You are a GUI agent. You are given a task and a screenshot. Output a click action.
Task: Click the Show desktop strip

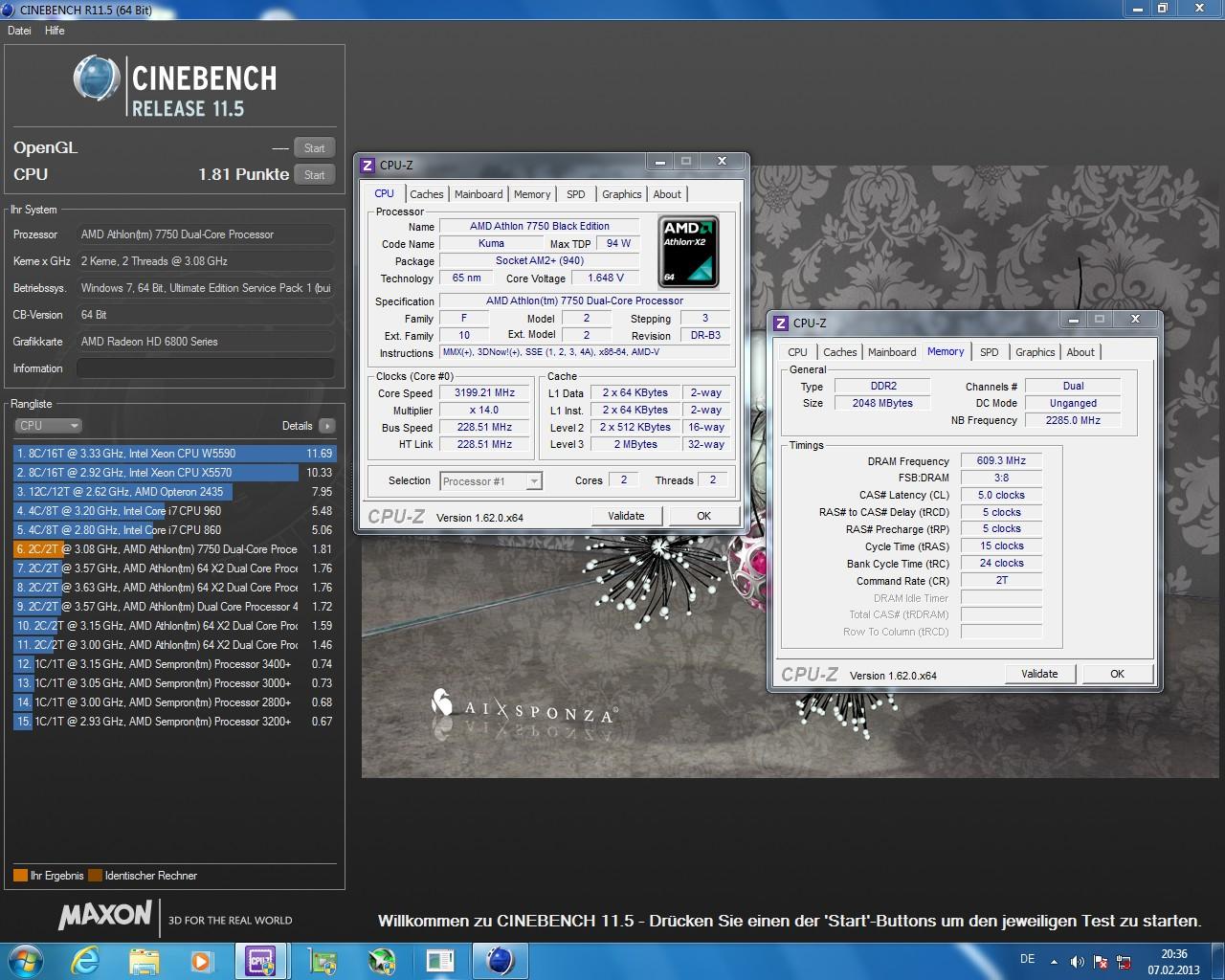1217,961
